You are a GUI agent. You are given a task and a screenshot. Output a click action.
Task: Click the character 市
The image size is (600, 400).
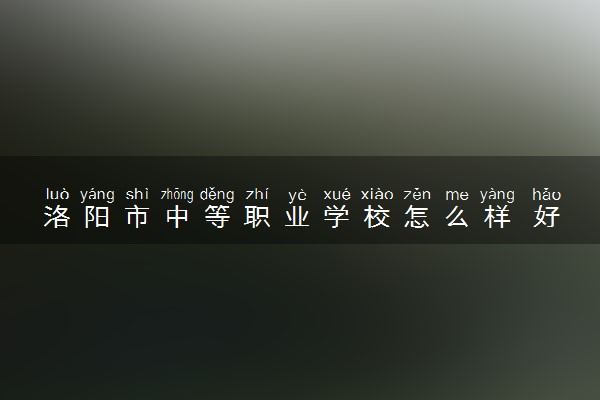137,217
